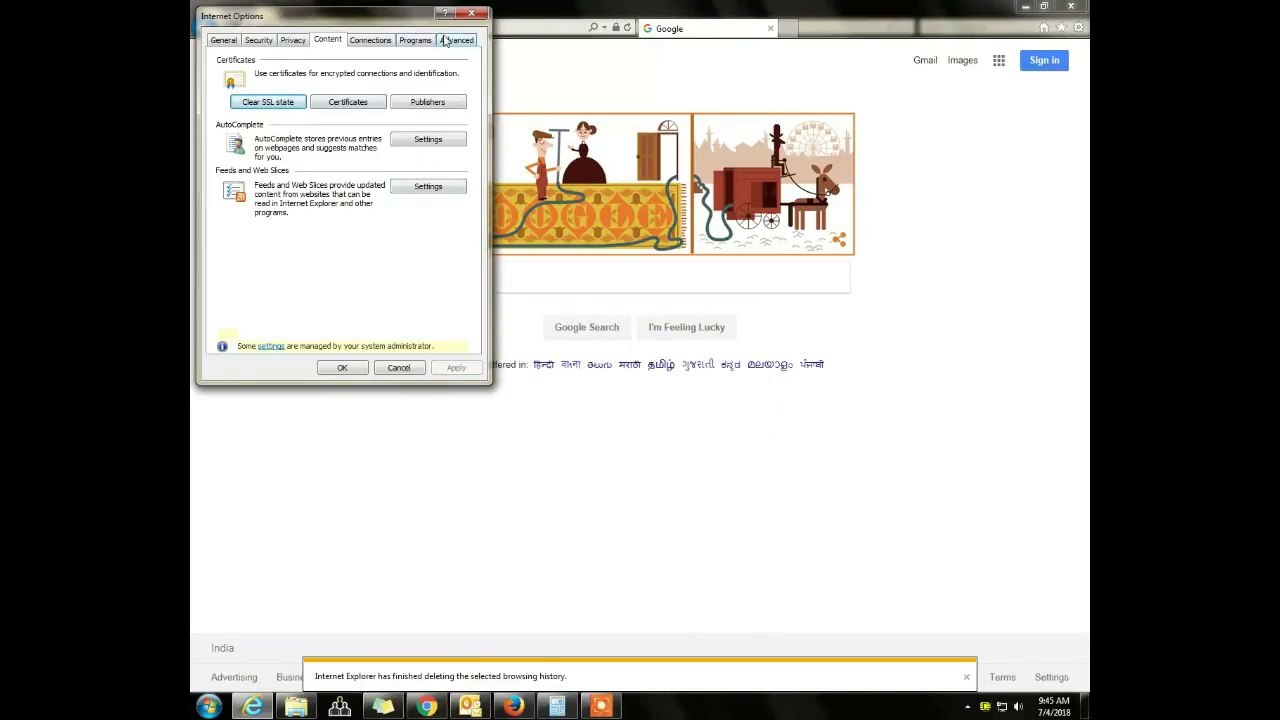Click the share icon on the Google doodle
Viewport: 1280px width, 720px height.
[x=839, y=239]
